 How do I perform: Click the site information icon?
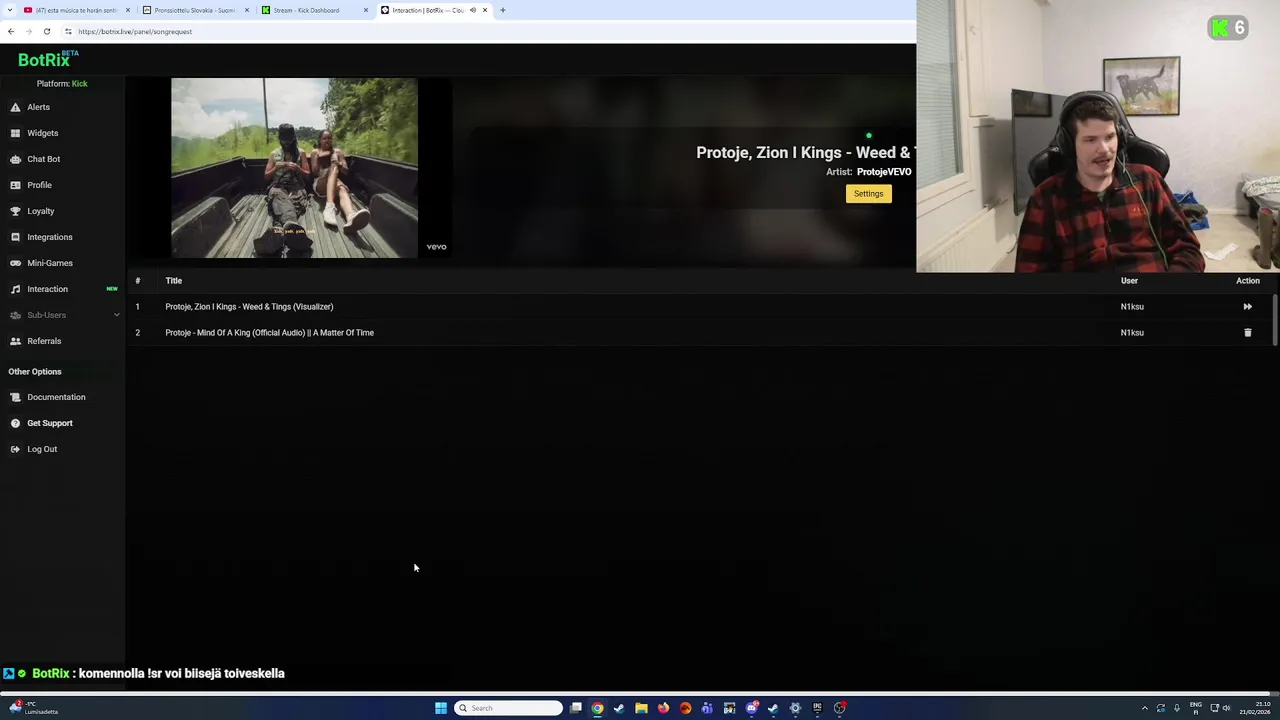[x=68, y=31]
